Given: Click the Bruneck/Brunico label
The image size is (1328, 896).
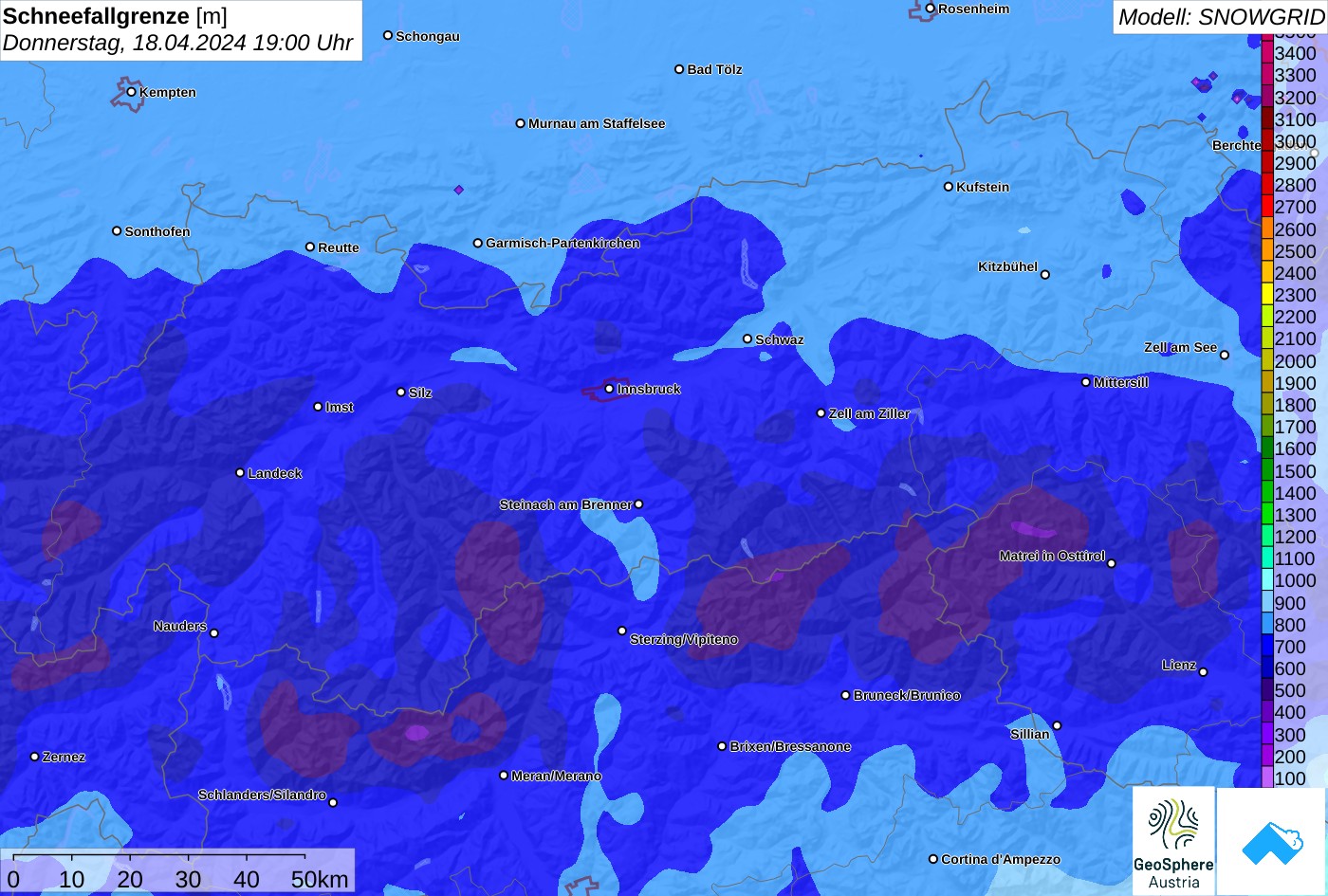Looking at the screenshot, I should [907, 695].
